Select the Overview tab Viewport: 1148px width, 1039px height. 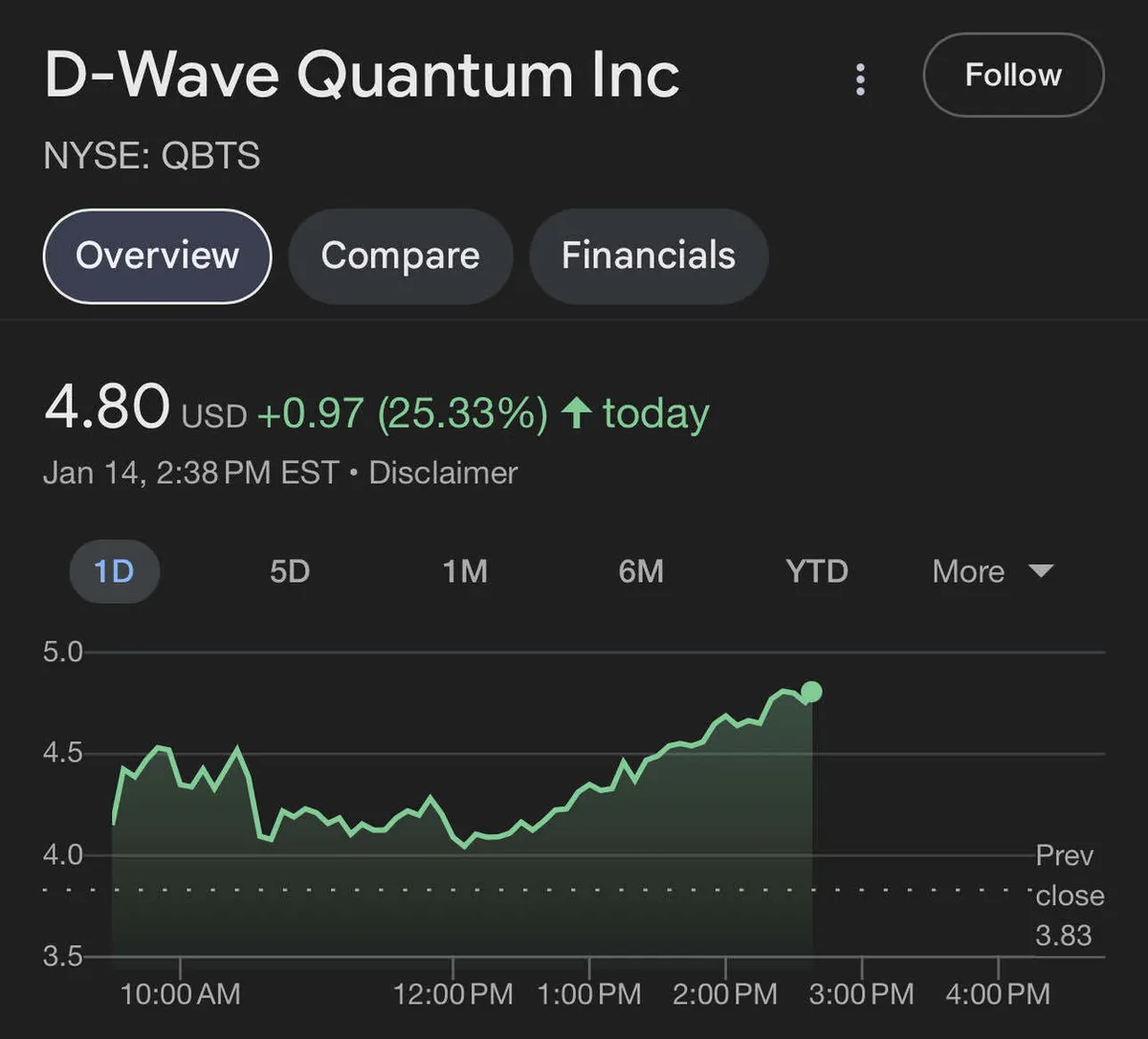(158, 255)
